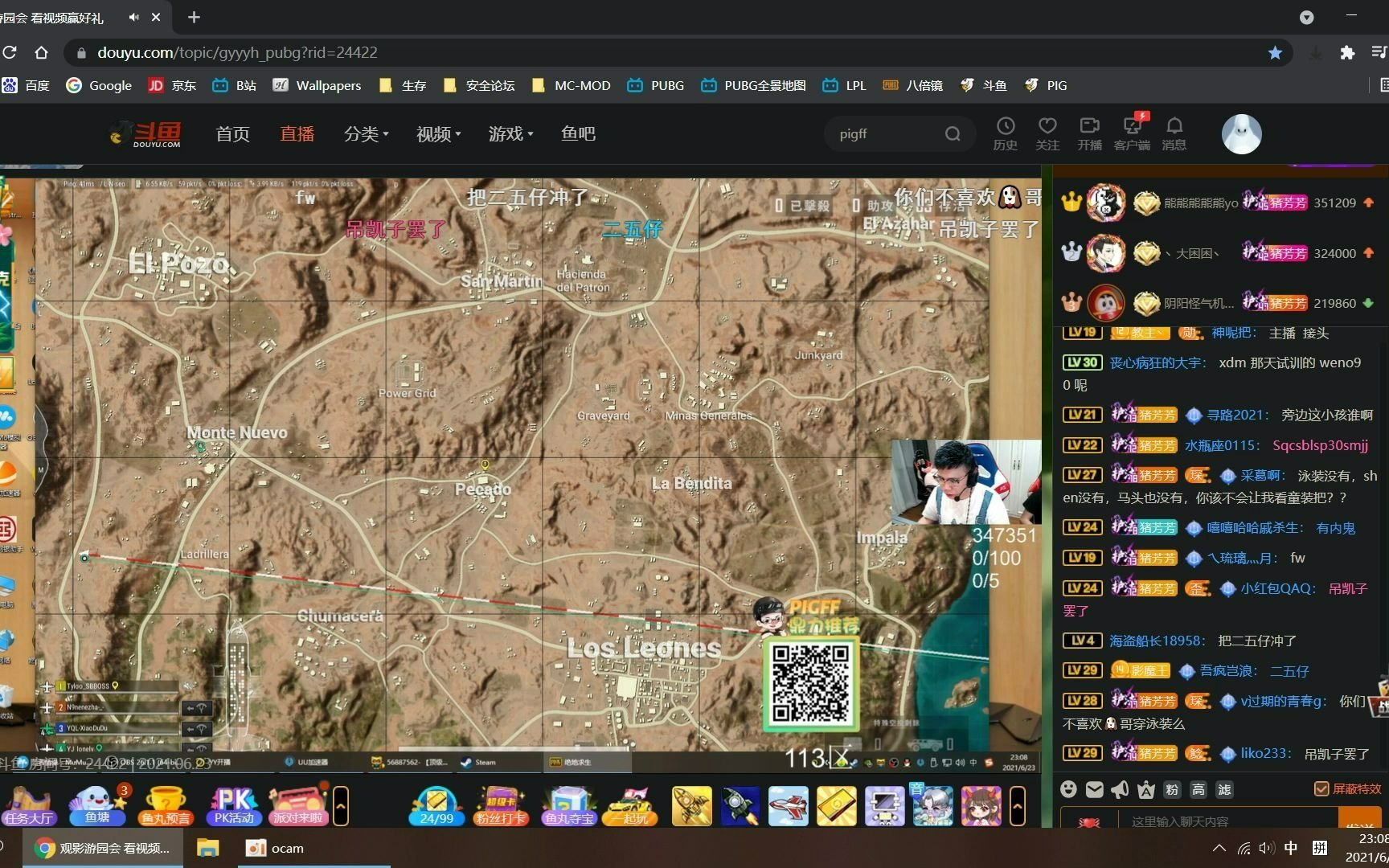This screenshot has width=1389, height=868.
Task: Open the 京东 bookmark
Action: pyautogui.click(x=172, y=85)
